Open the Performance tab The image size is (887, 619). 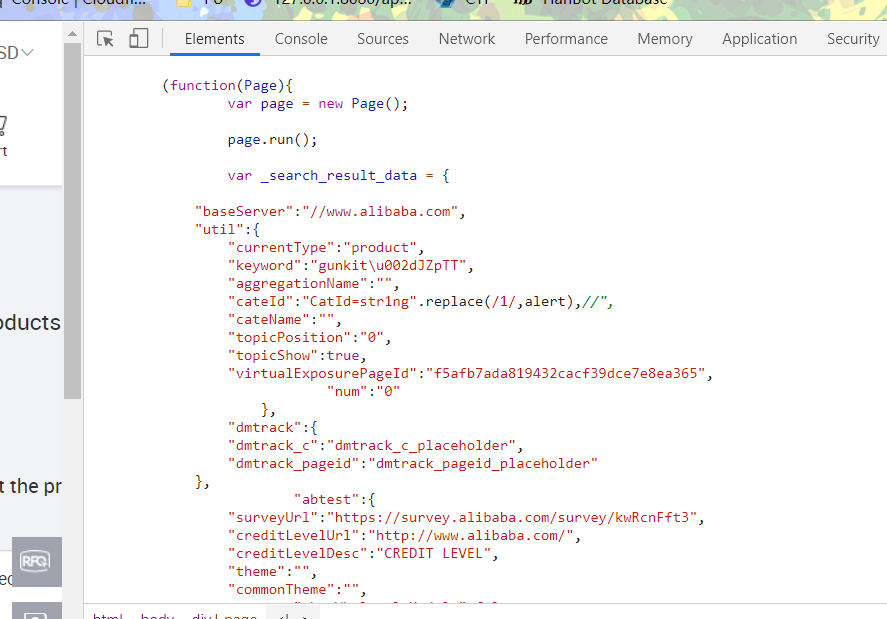(566, 39)
